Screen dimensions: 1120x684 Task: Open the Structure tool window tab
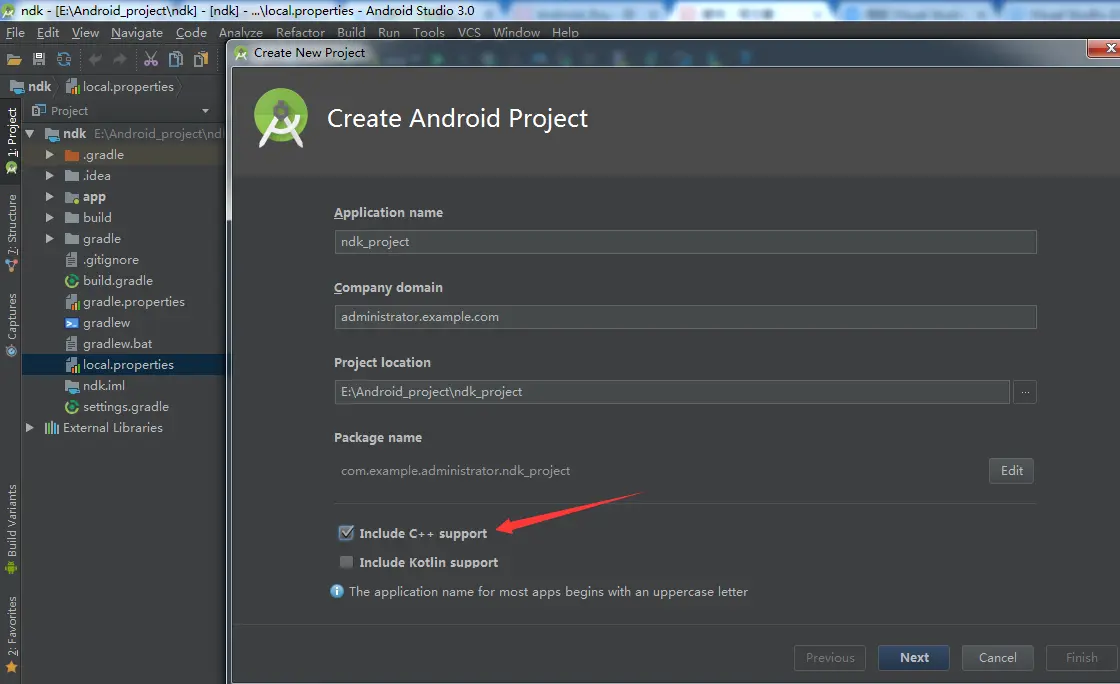(x=11, y=232)
